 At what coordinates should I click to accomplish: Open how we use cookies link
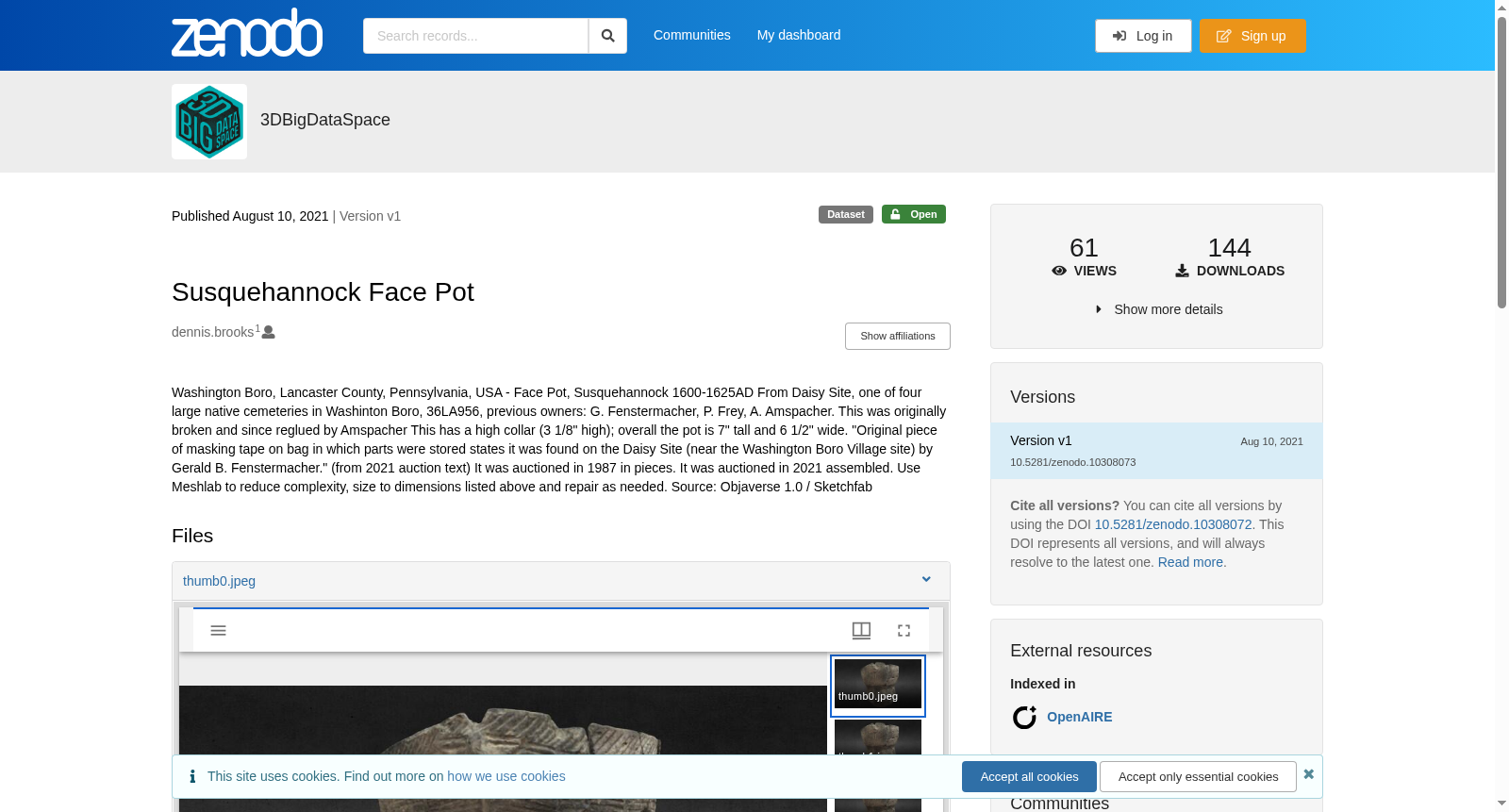[x=506, y=776]
